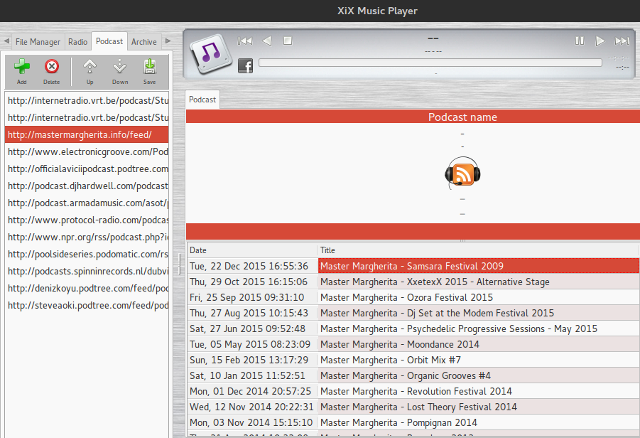Select the poolsideseries.podomatic.com feed
Image resolution: width=640 pixels, height=438 pixels.
[87, 254]
